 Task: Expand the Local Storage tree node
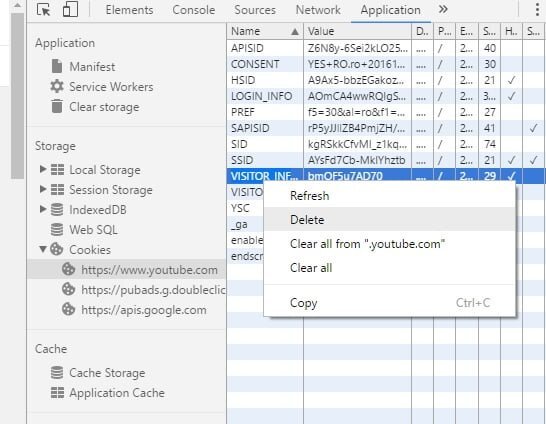click(x=43, y=169)
